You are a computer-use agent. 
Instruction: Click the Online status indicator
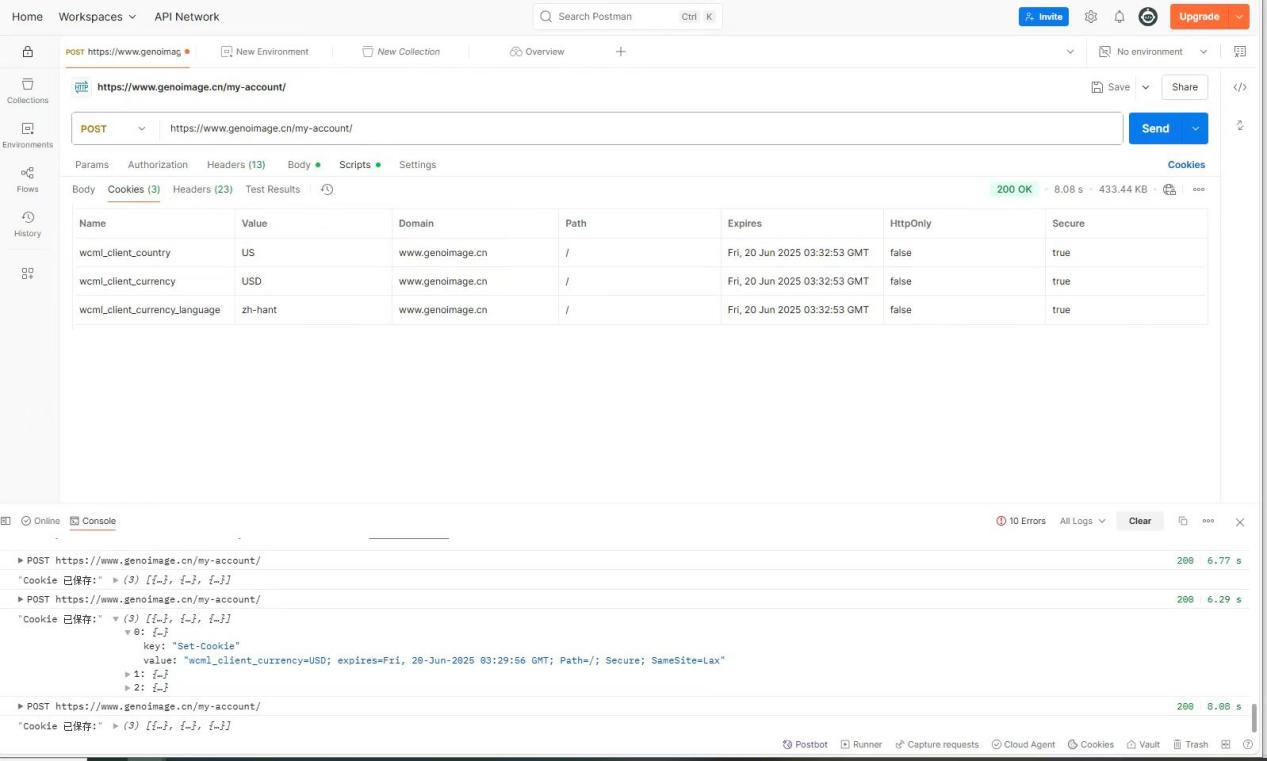pyautogui.click(x=41, y=521)
